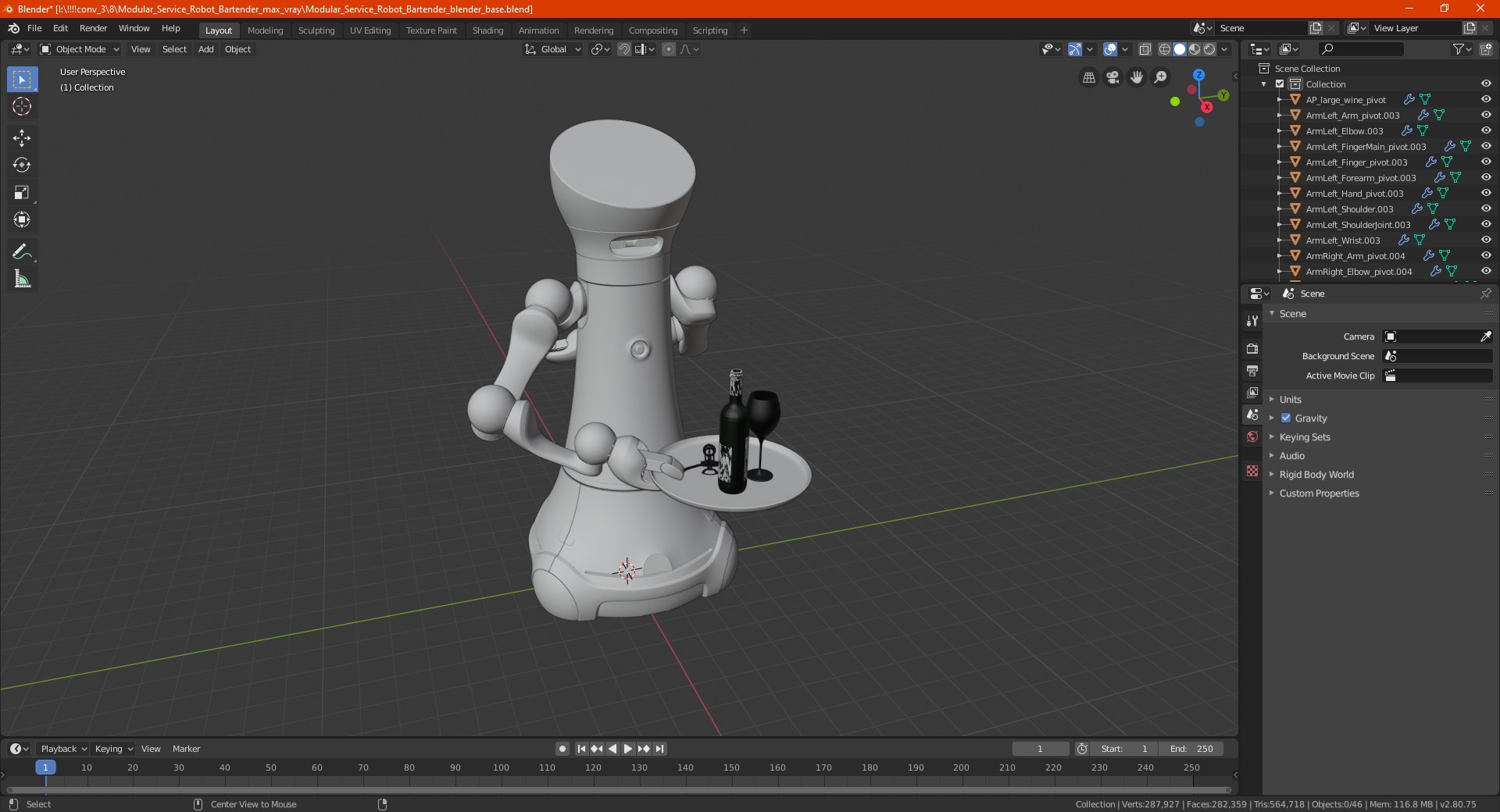The image size is (1500, 812).
Task: Toggle orthographic/perspective view icon
Action: (x=1088, y=77)
